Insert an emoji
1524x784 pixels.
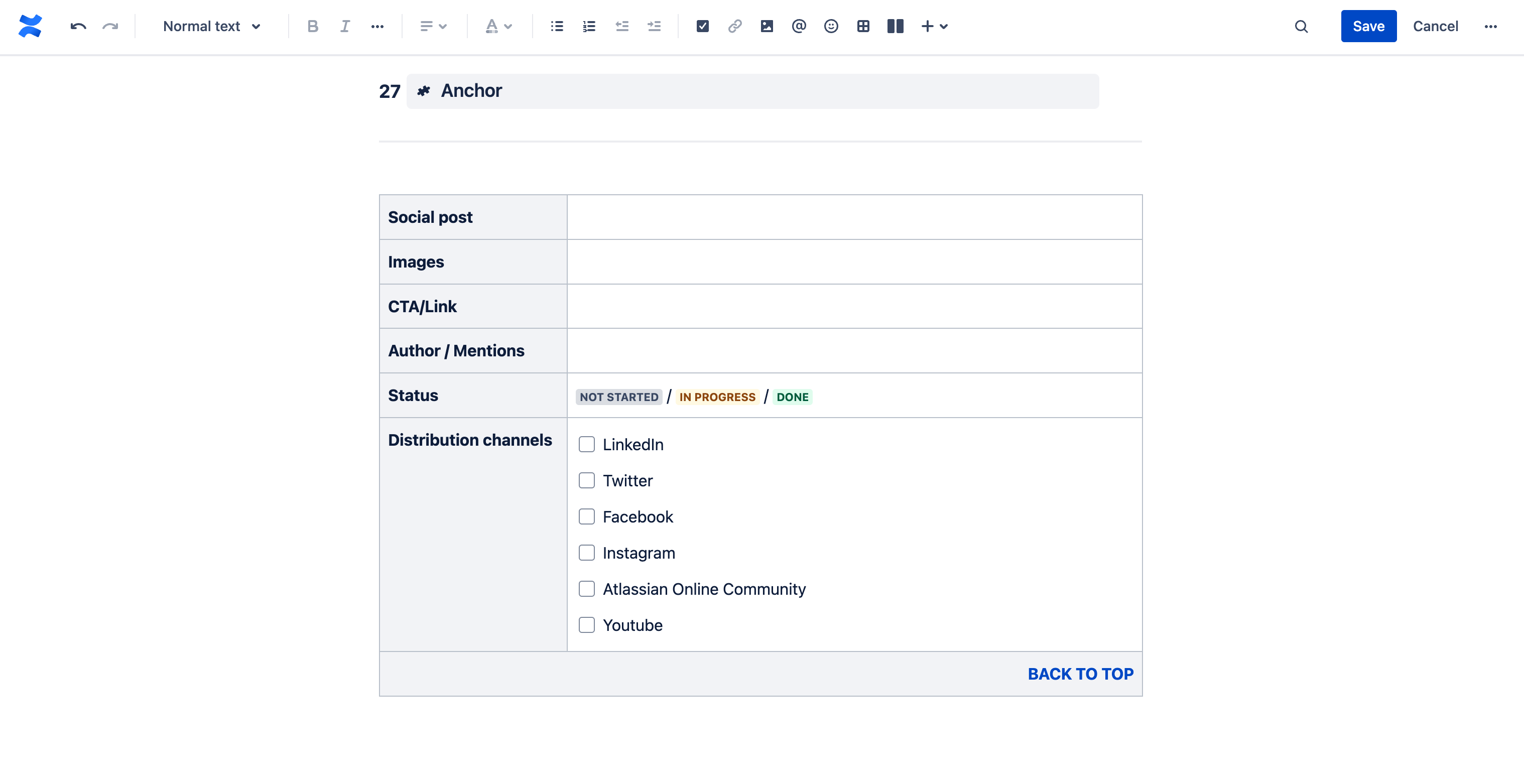point(831,26)
